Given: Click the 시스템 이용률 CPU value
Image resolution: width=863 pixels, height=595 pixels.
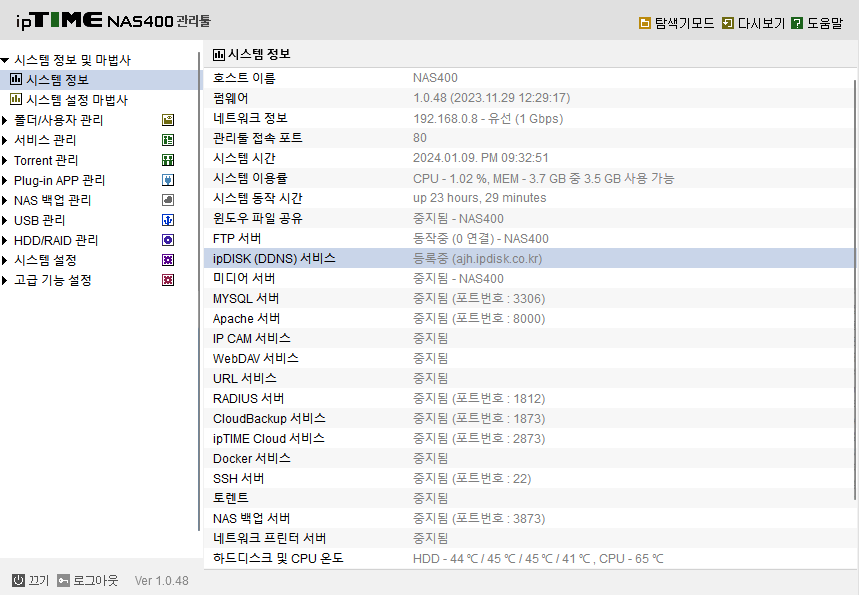Looking at the screenshot, I should point(543,178).
